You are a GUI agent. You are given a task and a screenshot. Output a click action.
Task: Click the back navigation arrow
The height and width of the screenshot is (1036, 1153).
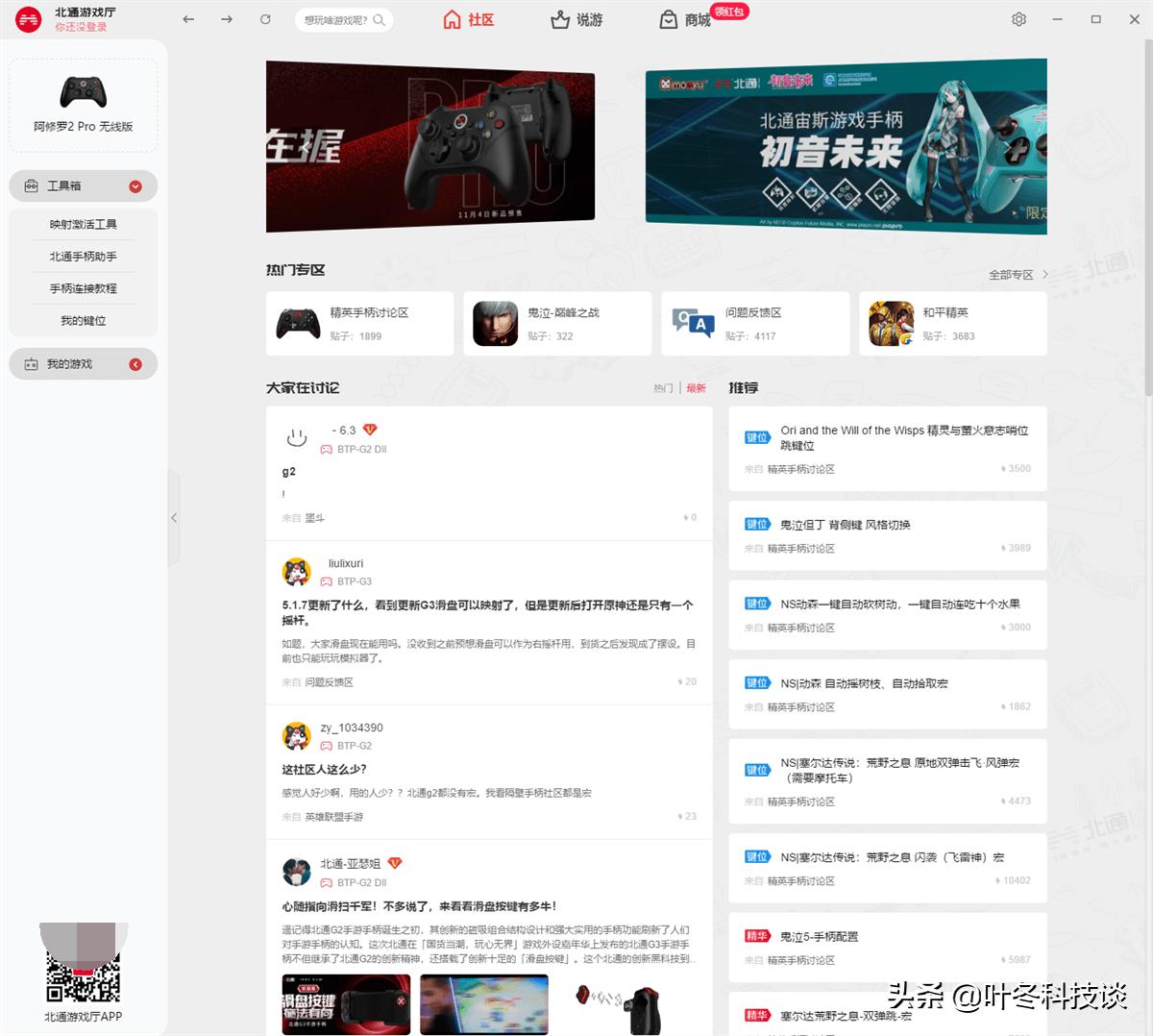pos(188,18)
